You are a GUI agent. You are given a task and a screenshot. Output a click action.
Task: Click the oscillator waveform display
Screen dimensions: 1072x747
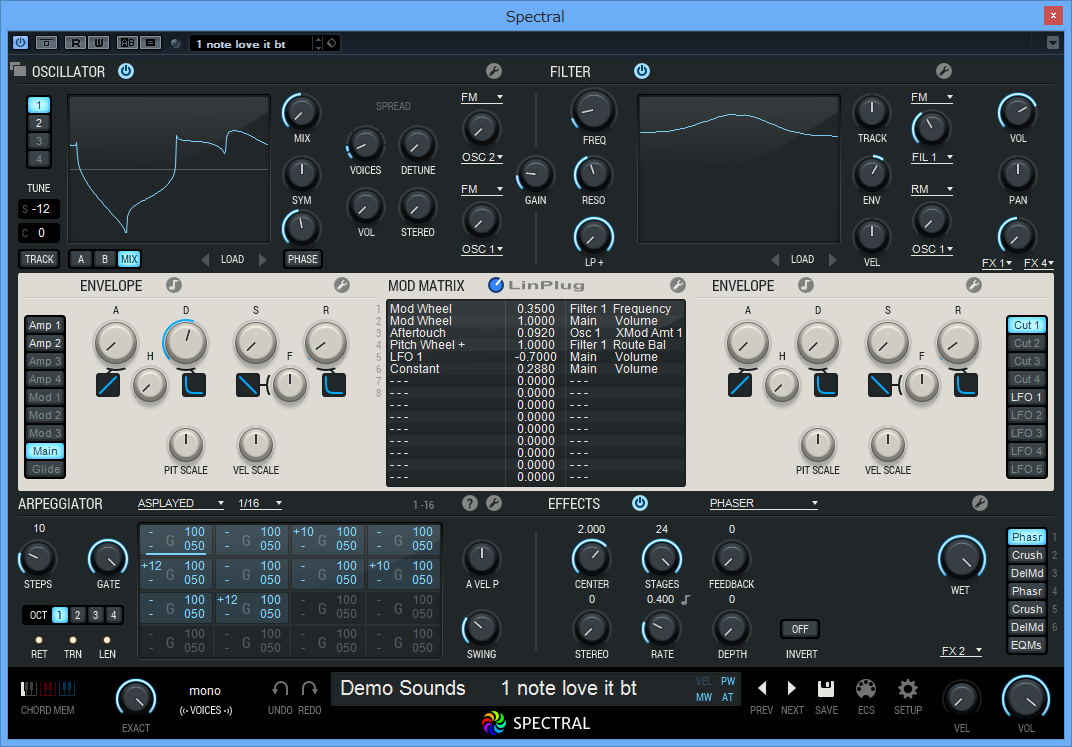coord(169,169)
